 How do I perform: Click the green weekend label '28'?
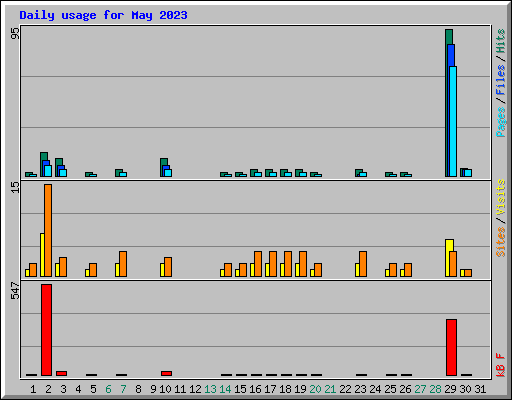pyautogui.click(x=435, y=389)
